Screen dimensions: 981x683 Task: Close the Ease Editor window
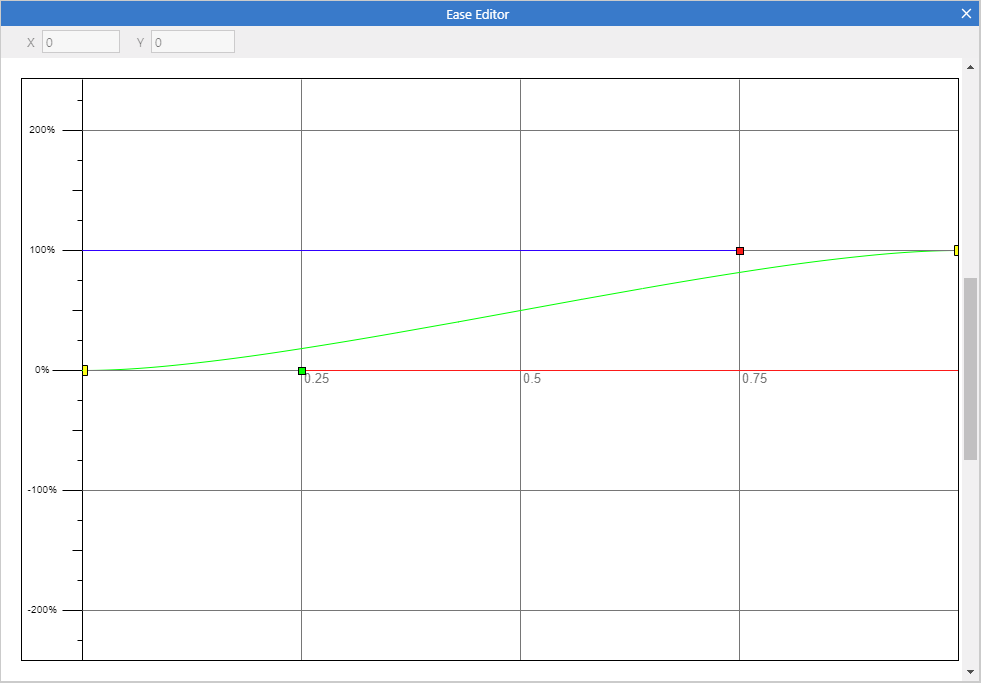coord(966,14)
